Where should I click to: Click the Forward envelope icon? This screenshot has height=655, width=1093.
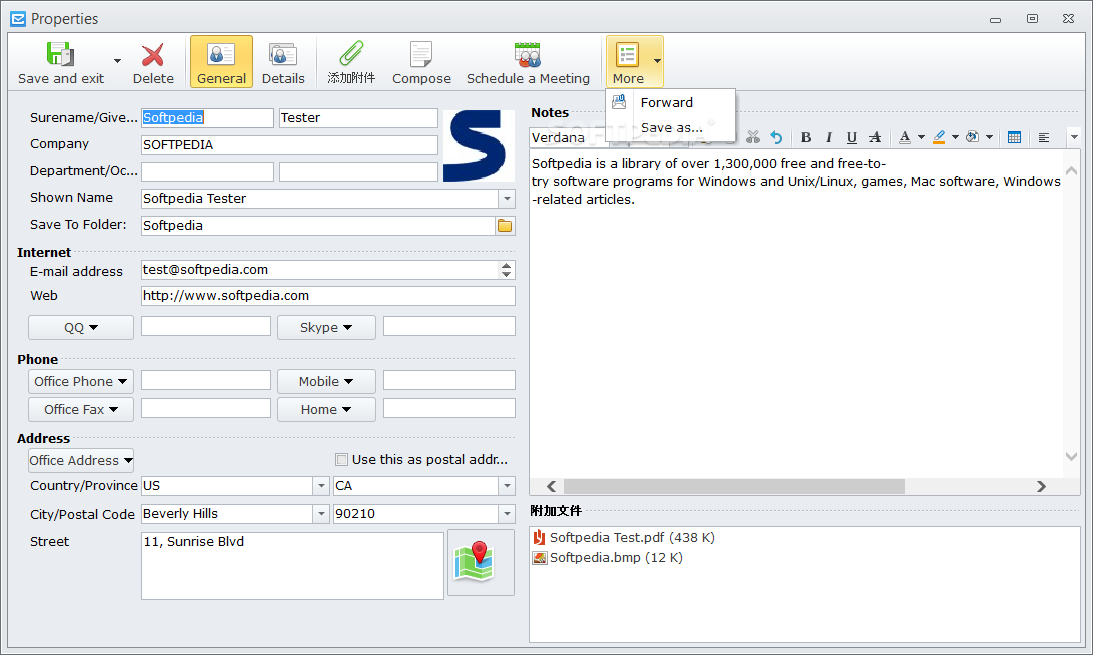pos(619,102)
